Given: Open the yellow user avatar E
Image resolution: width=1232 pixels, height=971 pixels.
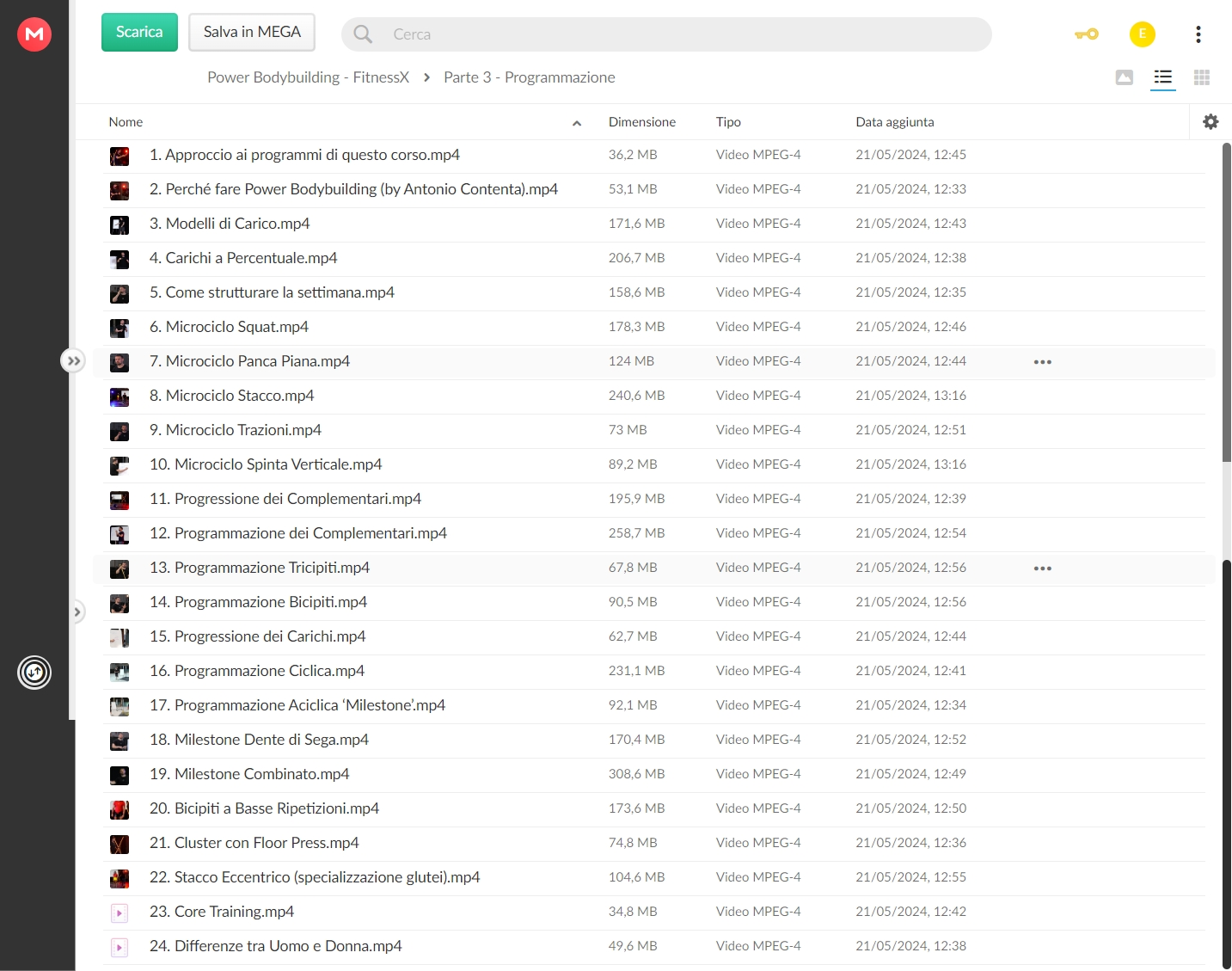Looking at the screenshot, I should (x=1143, y=34).
